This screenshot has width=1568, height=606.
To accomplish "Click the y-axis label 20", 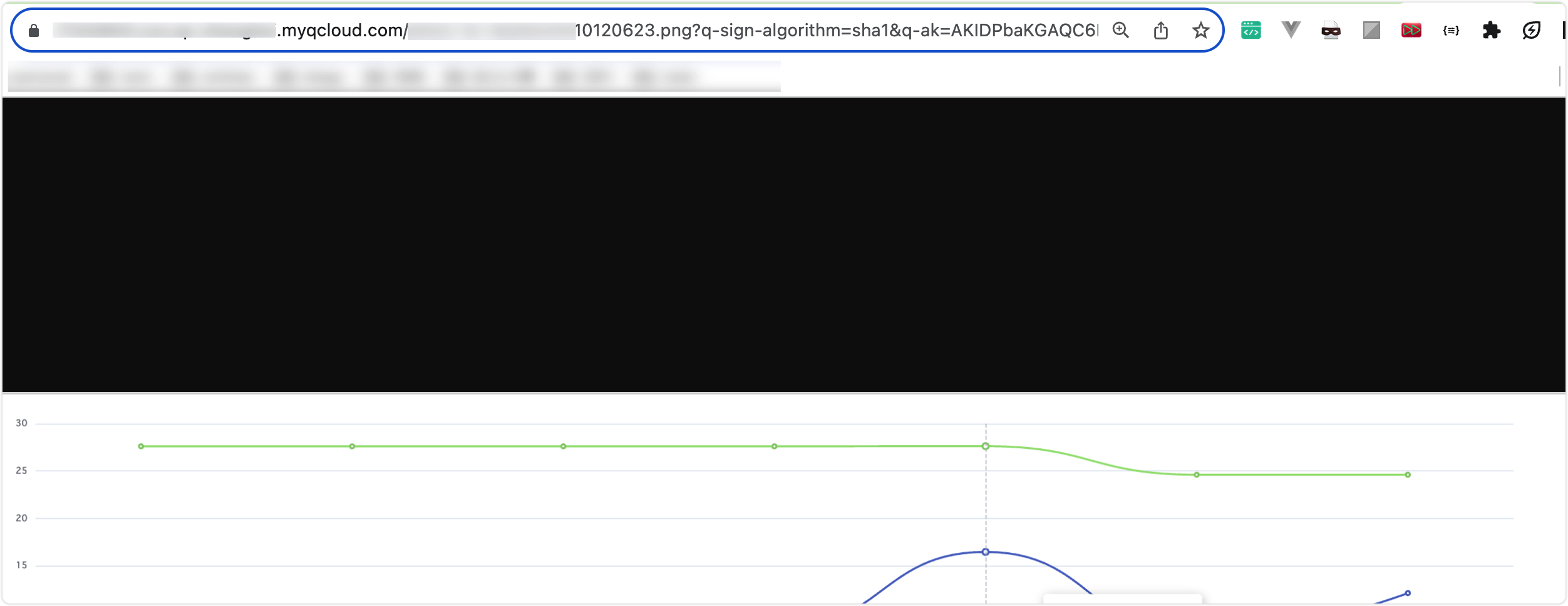I will [21, 518].
